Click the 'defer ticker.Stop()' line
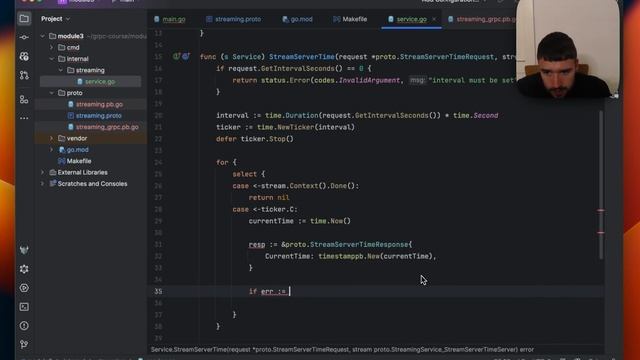The image size is (640, 360). tap(255, 139)
